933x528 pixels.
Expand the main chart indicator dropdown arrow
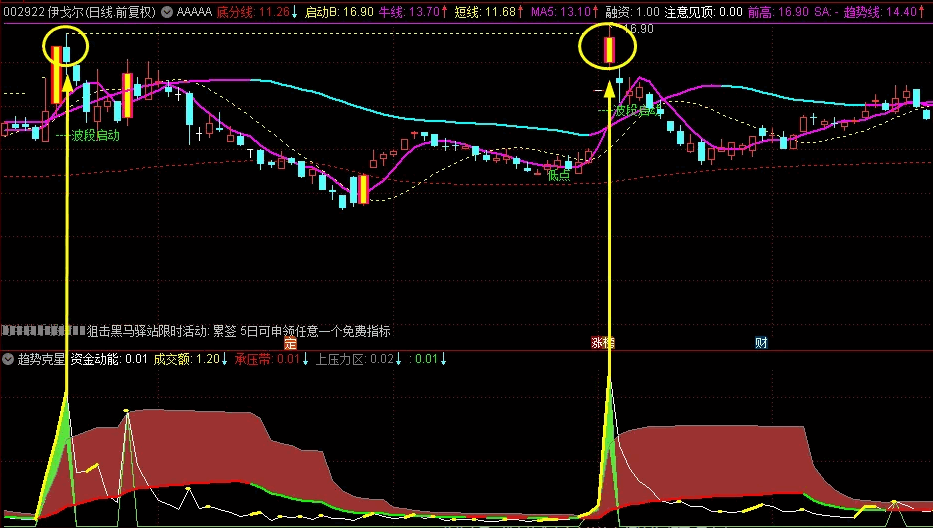pyautogui.click(x=166, y=12)
